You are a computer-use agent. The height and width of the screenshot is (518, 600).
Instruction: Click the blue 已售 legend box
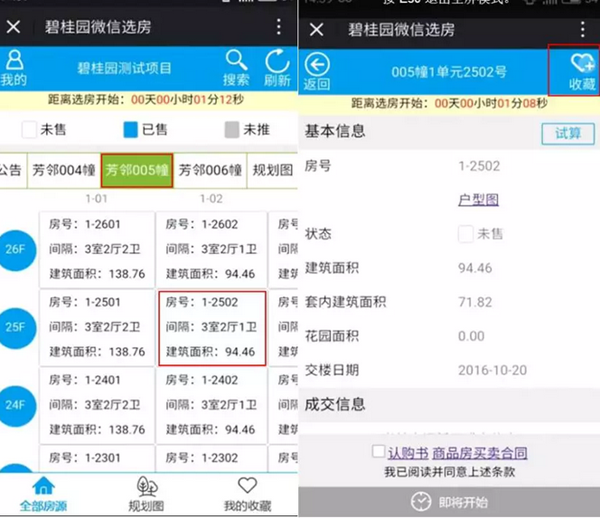(130, 129)
